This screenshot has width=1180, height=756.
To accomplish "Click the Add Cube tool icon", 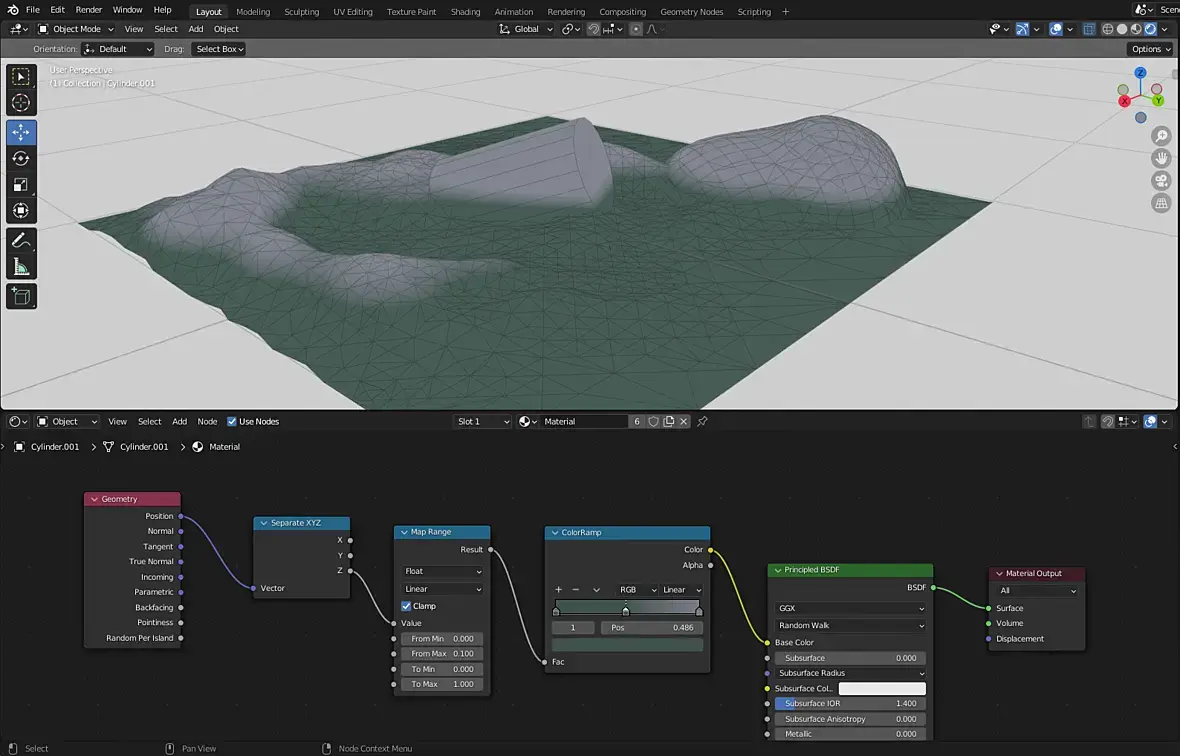I will pyautogui.click(x=21, y=296).
